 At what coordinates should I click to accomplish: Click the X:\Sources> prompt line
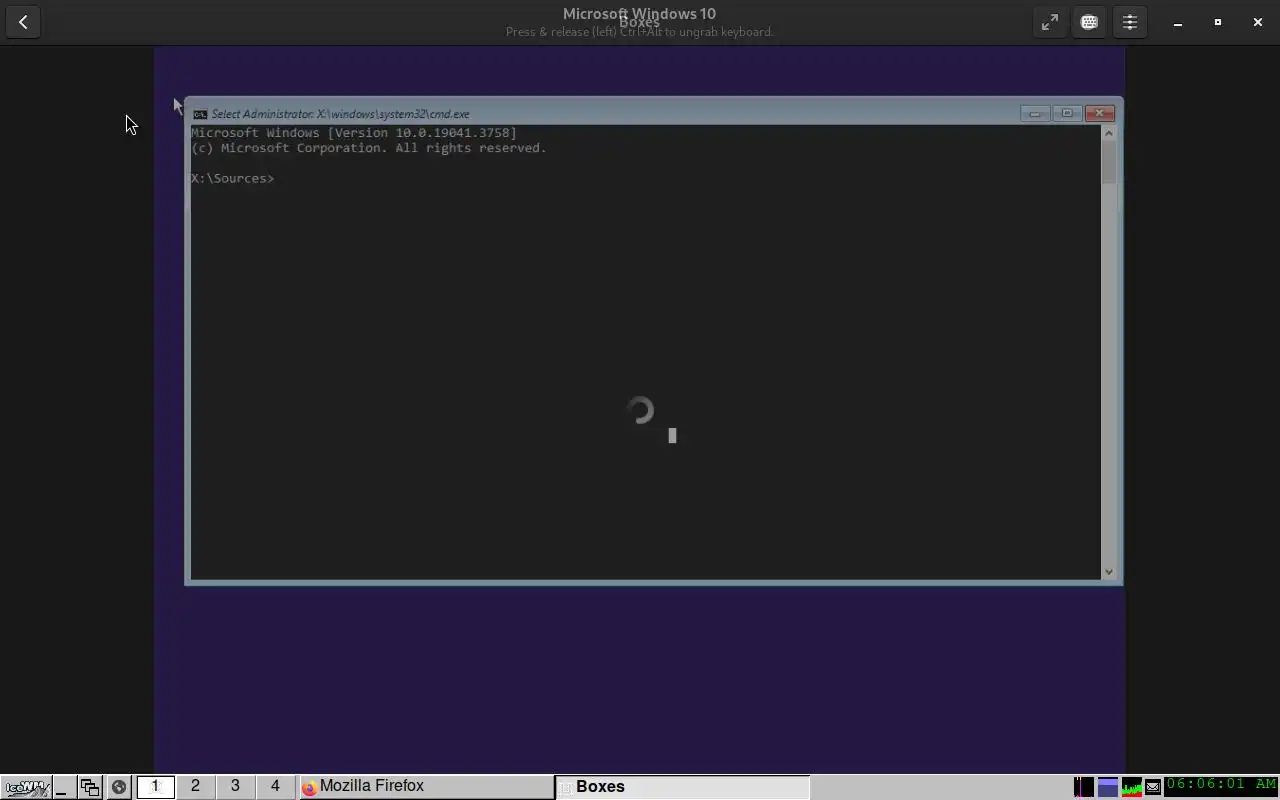232,178
